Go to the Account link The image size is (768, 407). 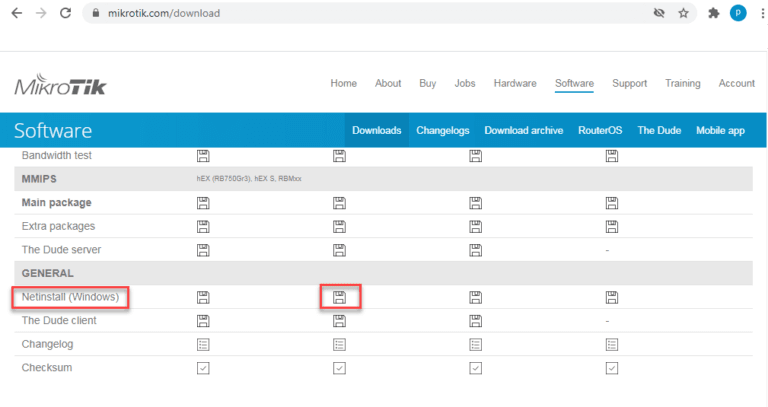click(736, 84)
